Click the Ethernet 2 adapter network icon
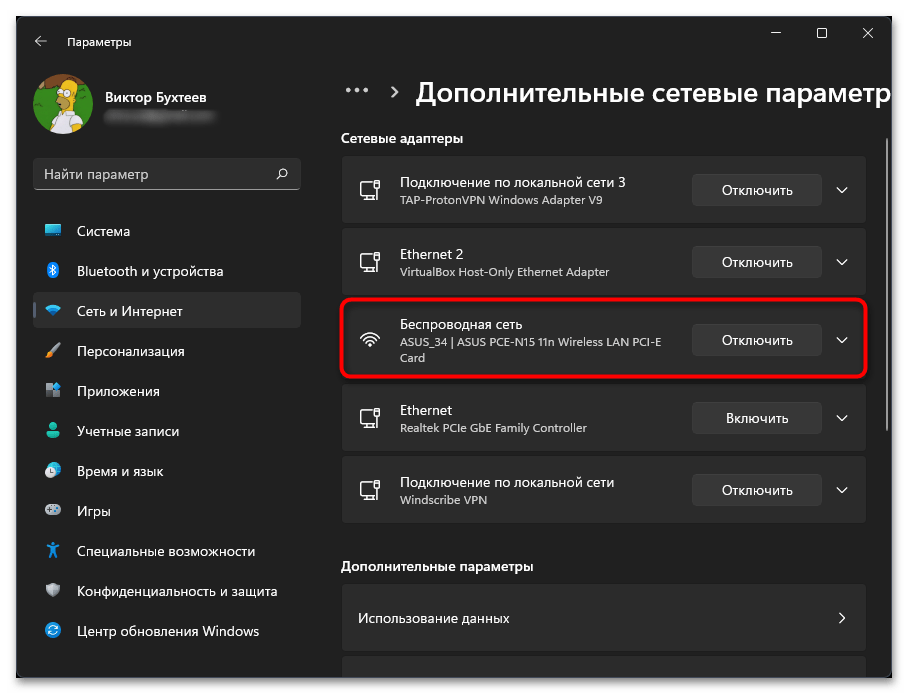The width and height of the screenshot is (908, 694). (x=370, y=262)
